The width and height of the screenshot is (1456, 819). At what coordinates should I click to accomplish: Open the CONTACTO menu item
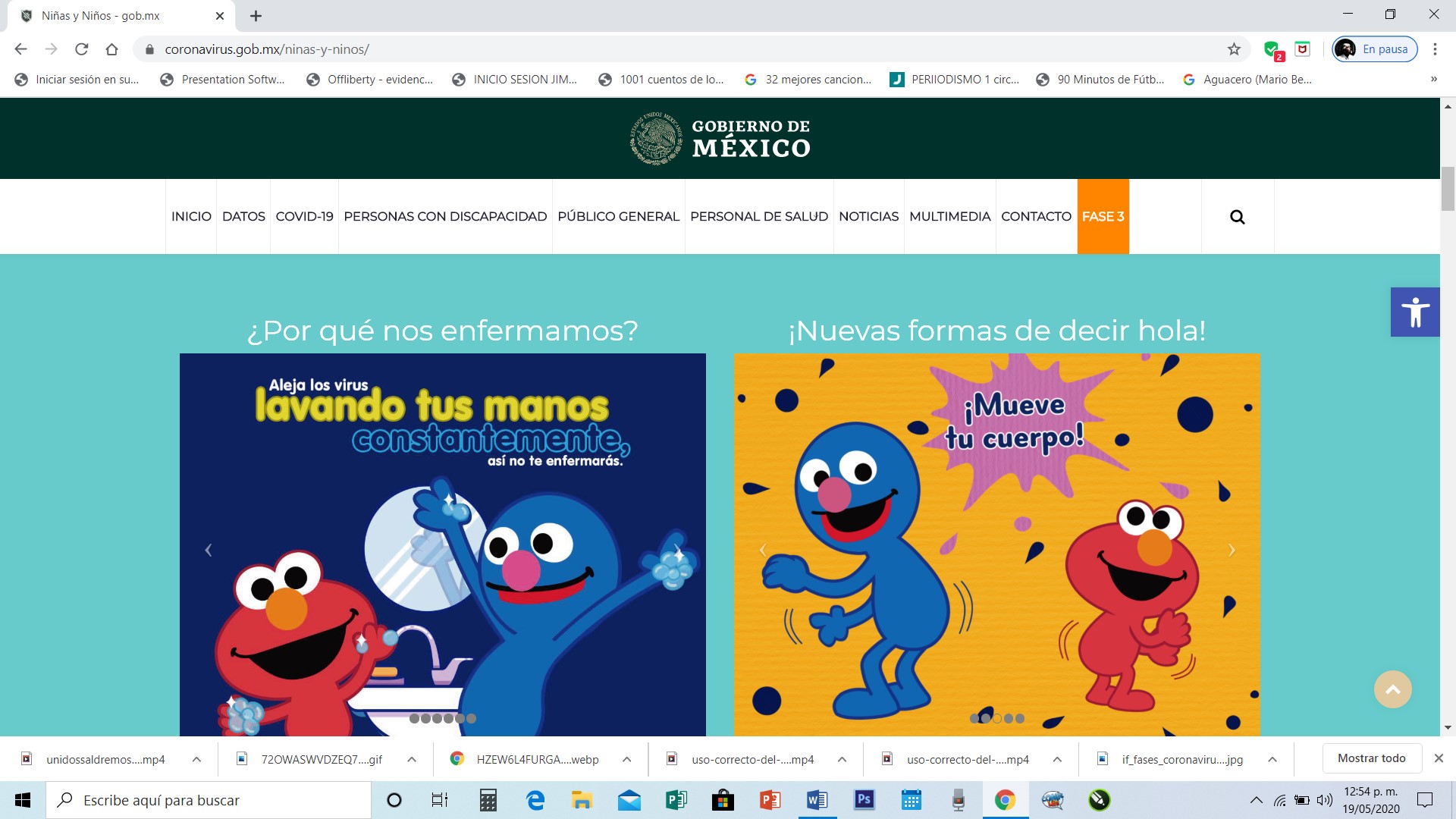(1036, 217)
